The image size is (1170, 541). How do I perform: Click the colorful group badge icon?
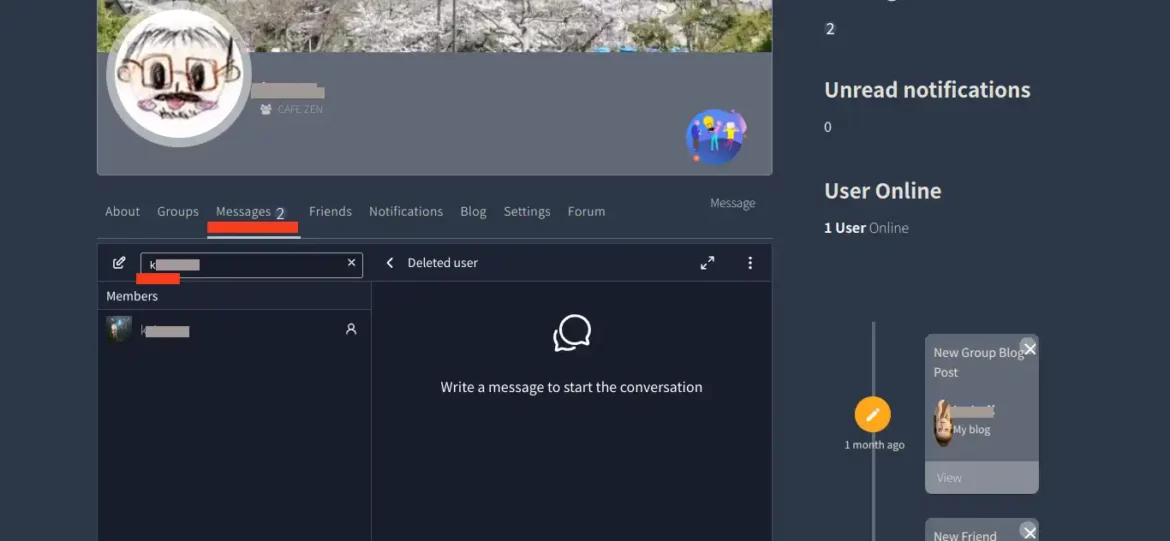coord(716,137)
